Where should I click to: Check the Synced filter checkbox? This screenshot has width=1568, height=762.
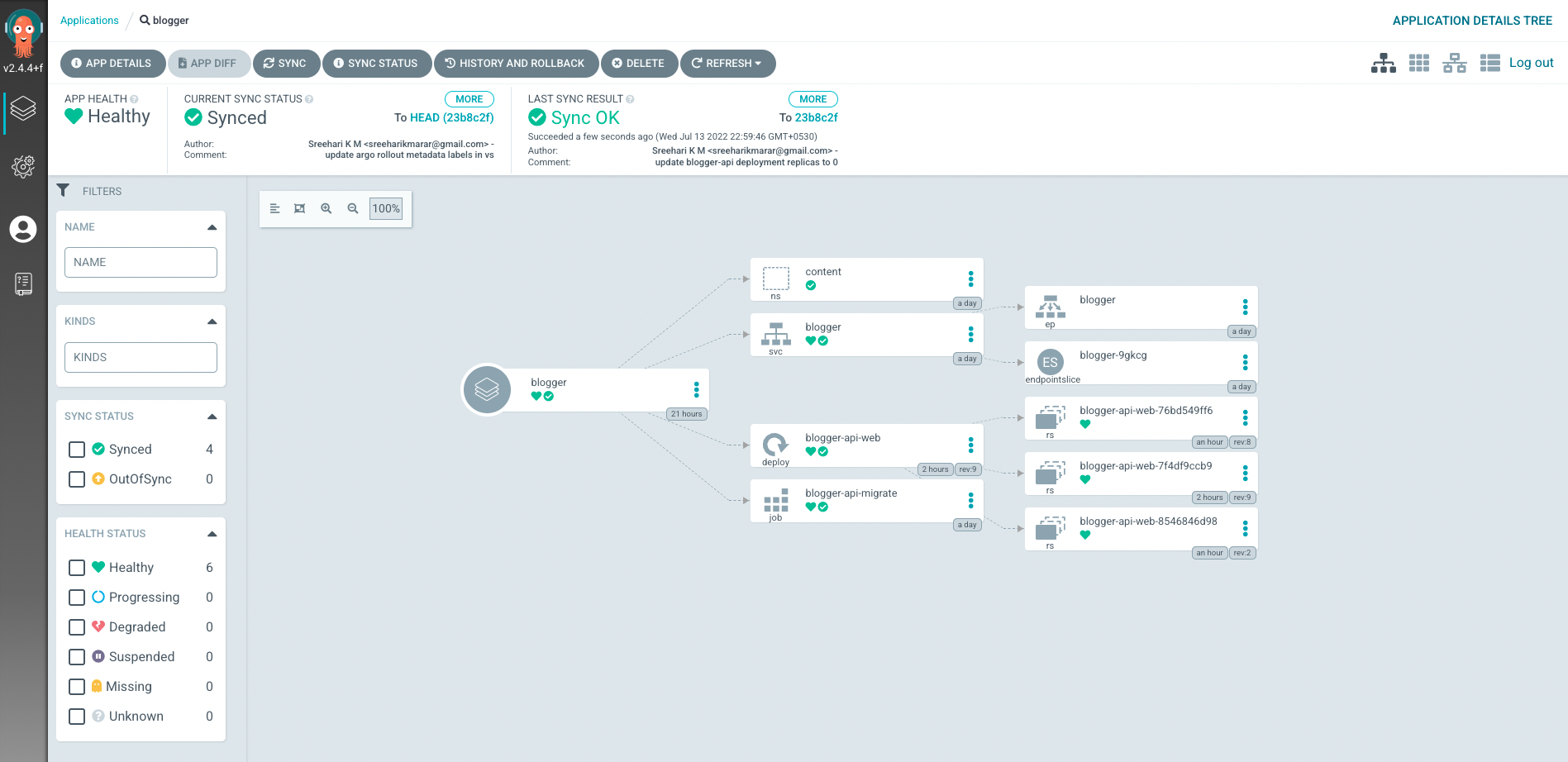click(77, 450)
